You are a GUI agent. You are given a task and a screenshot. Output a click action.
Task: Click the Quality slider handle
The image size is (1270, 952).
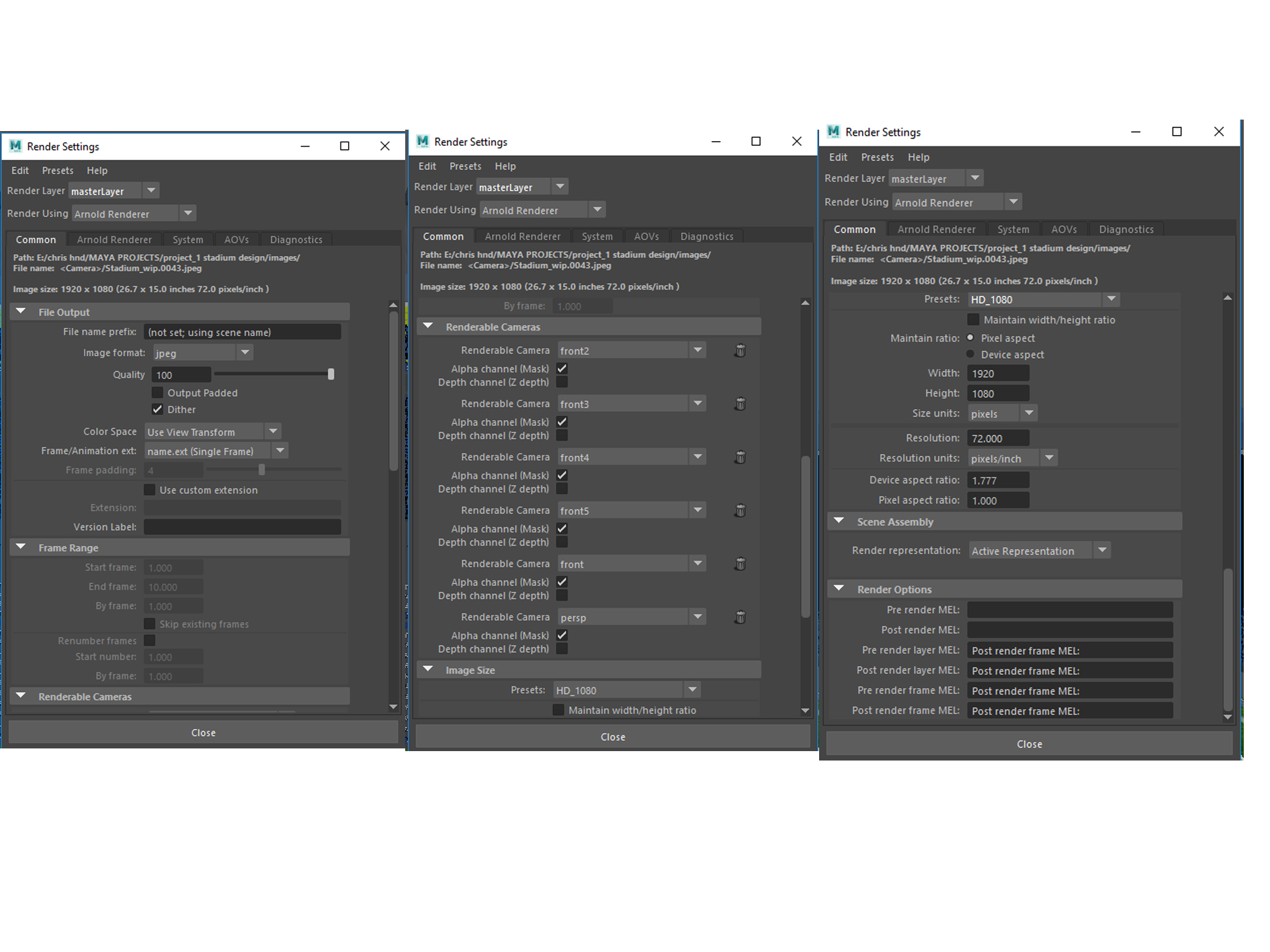[331, 374]
